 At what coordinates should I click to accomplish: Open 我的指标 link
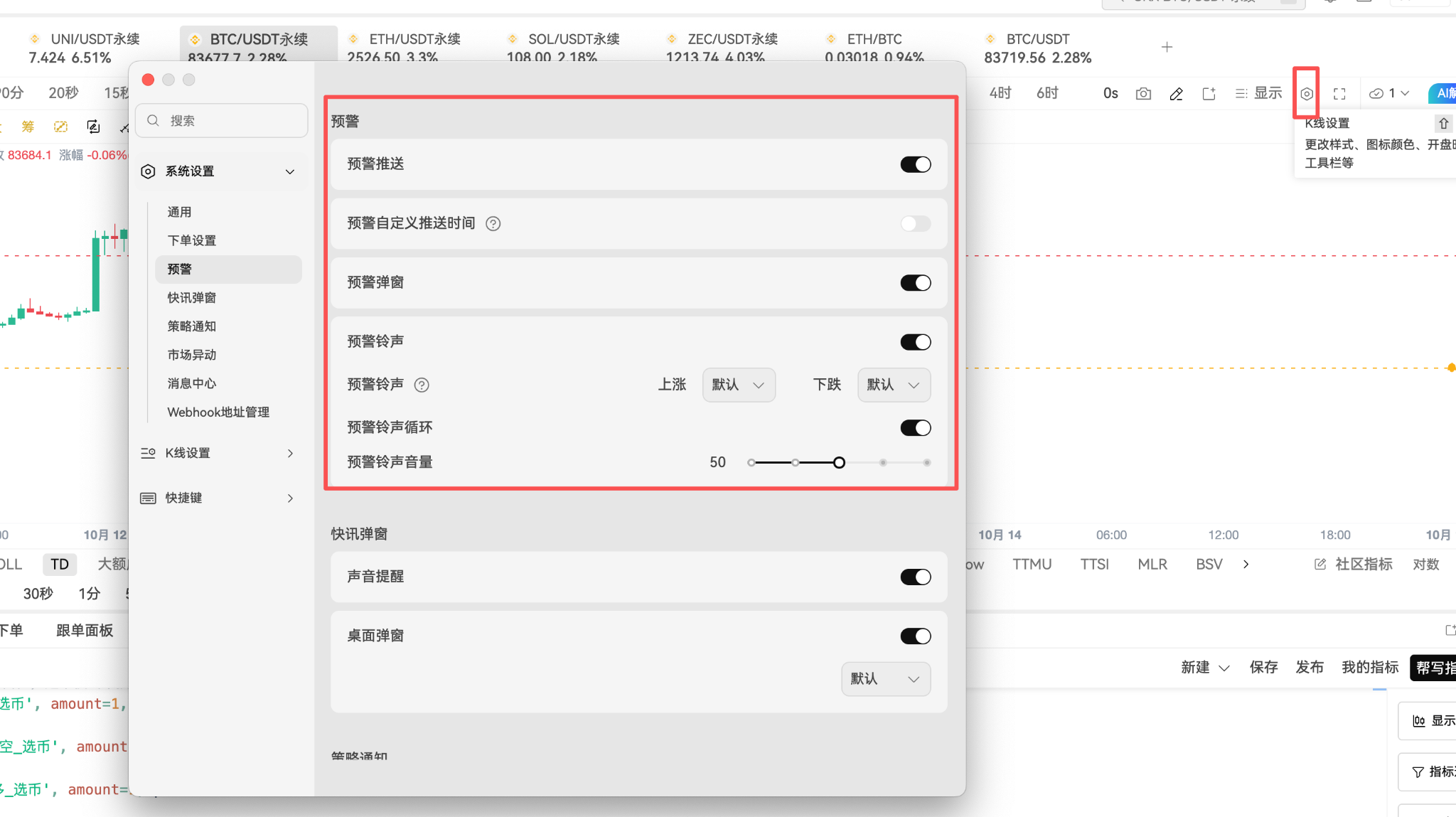tap(1370, 667)
